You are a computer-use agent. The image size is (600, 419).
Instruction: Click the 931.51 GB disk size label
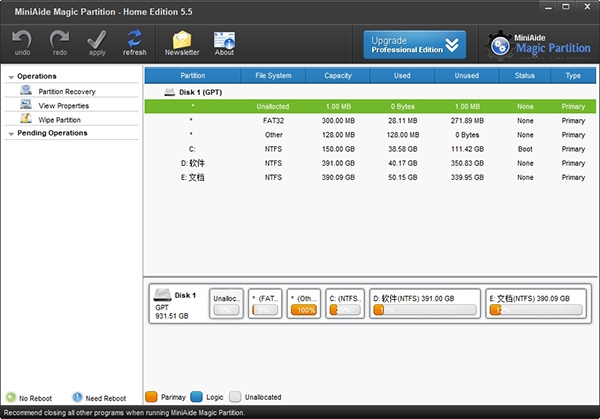pos(172,316)
